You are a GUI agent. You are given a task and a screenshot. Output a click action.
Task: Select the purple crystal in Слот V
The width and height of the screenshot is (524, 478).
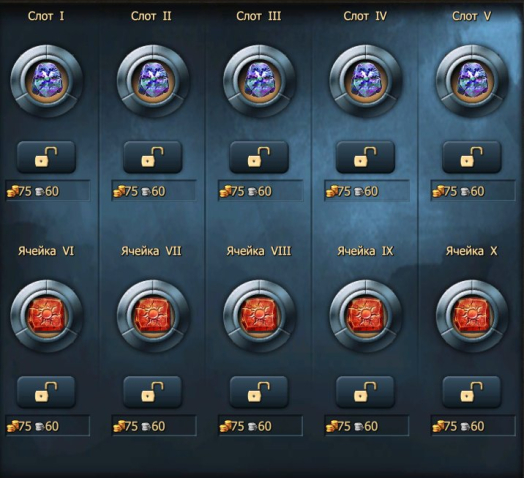pos(472,81)
